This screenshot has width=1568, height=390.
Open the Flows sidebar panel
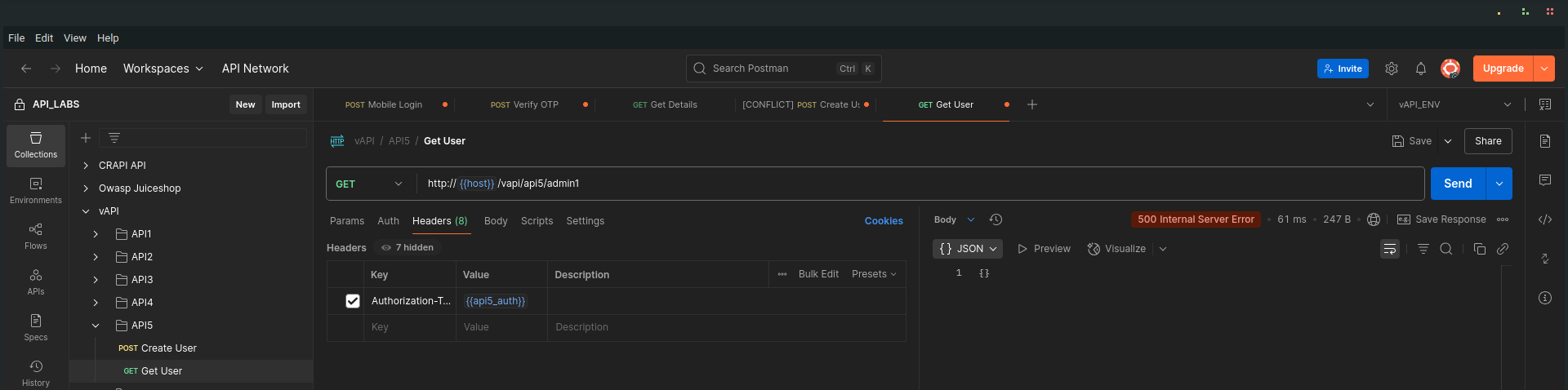[36, 237]
